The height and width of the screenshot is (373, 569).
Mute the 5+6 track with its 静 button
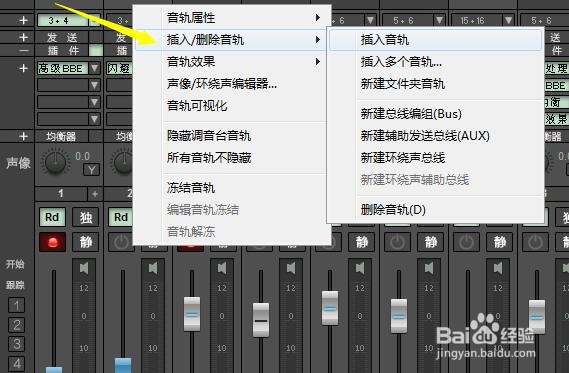pyautogui.click(x=430, y=242)
